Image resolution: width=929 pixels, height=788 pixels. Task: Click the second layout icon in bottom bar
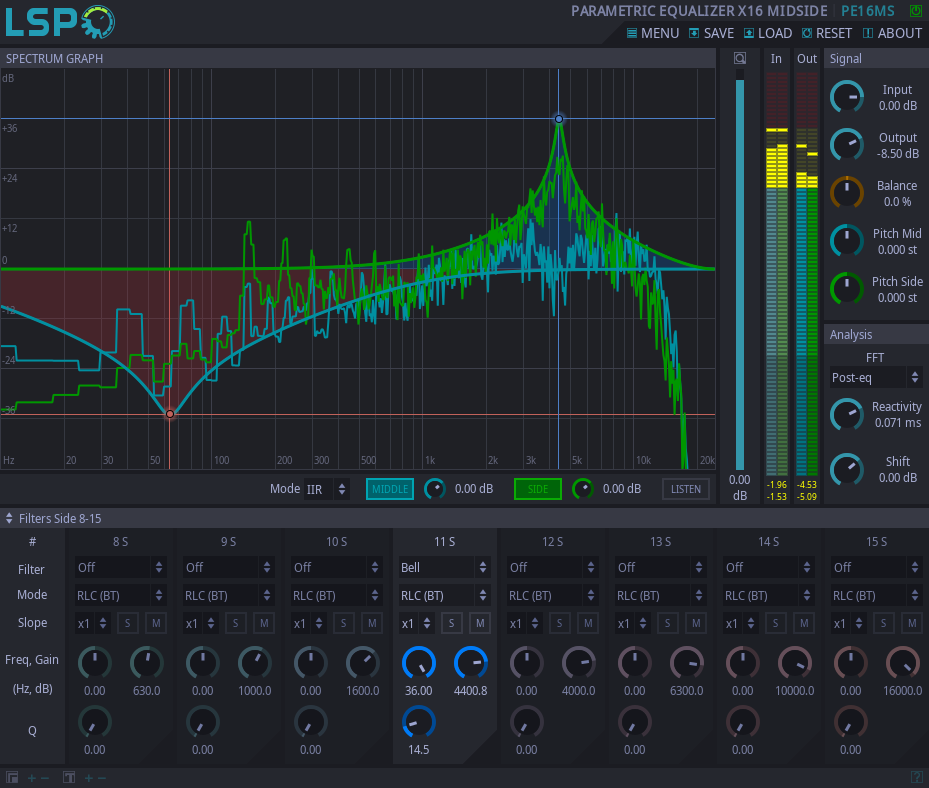(69, 777)
